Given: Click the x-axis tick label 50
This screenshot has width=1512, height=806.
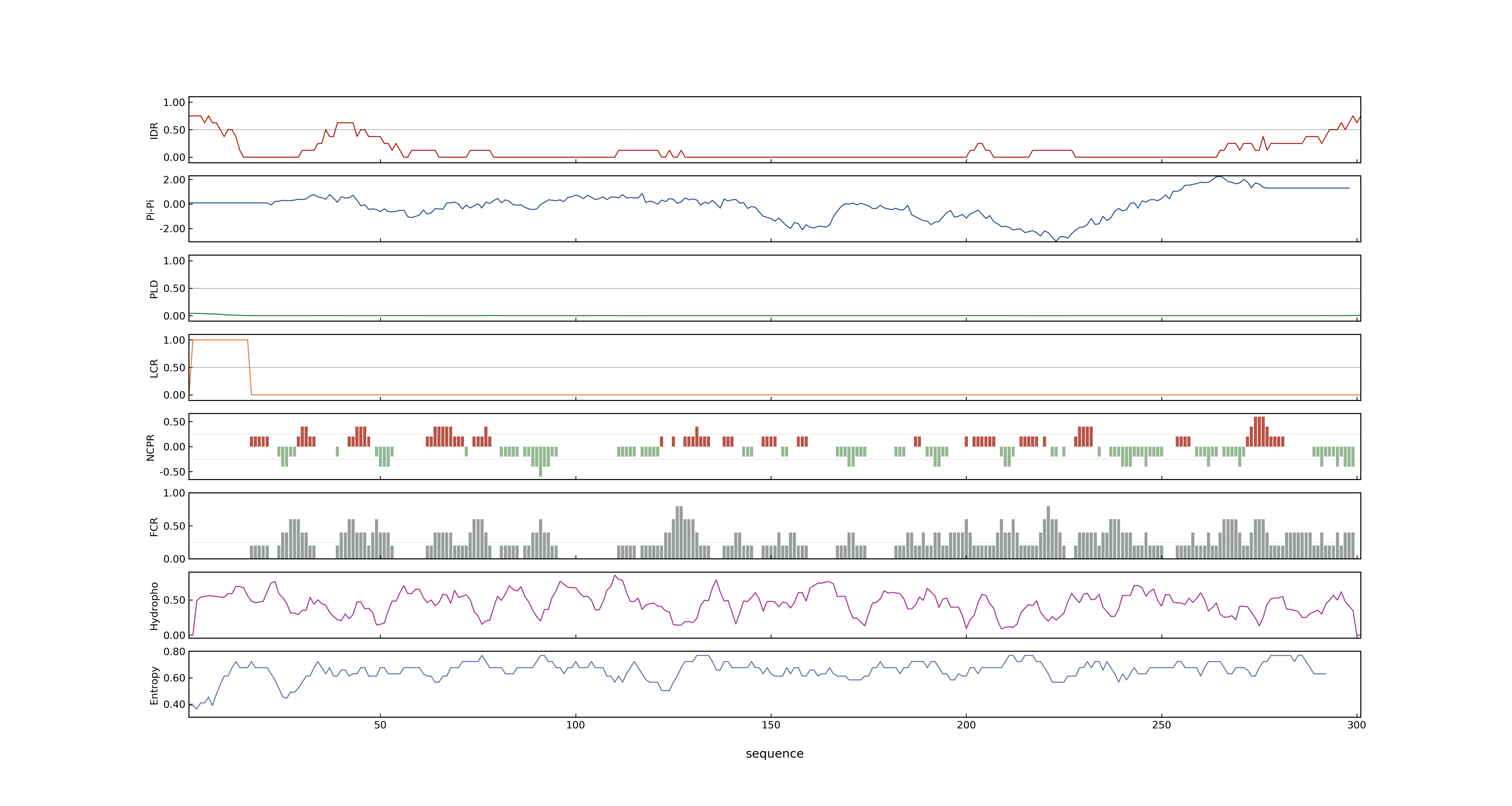Looking at the screenshot, I should [380, 725].
